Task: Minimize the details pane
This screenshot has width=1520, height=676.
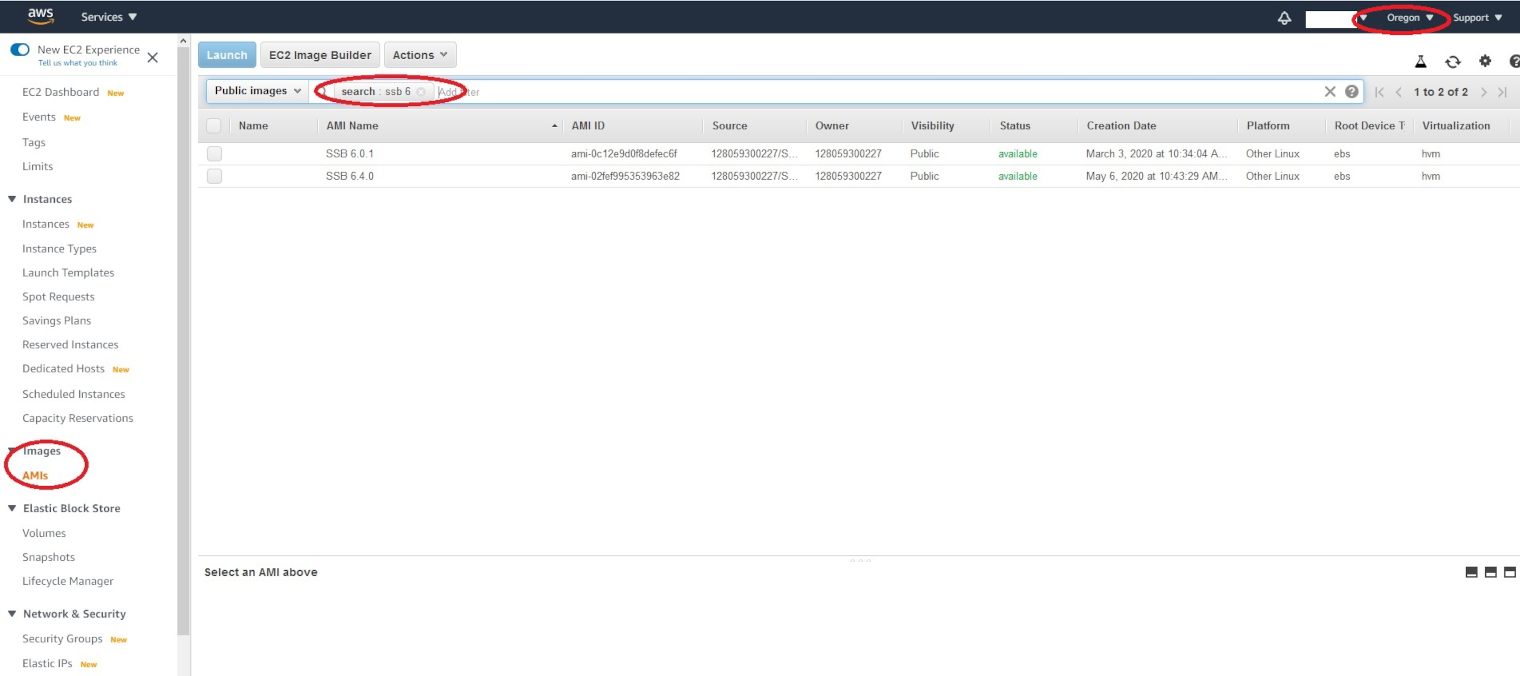Action: point(1471,572)
